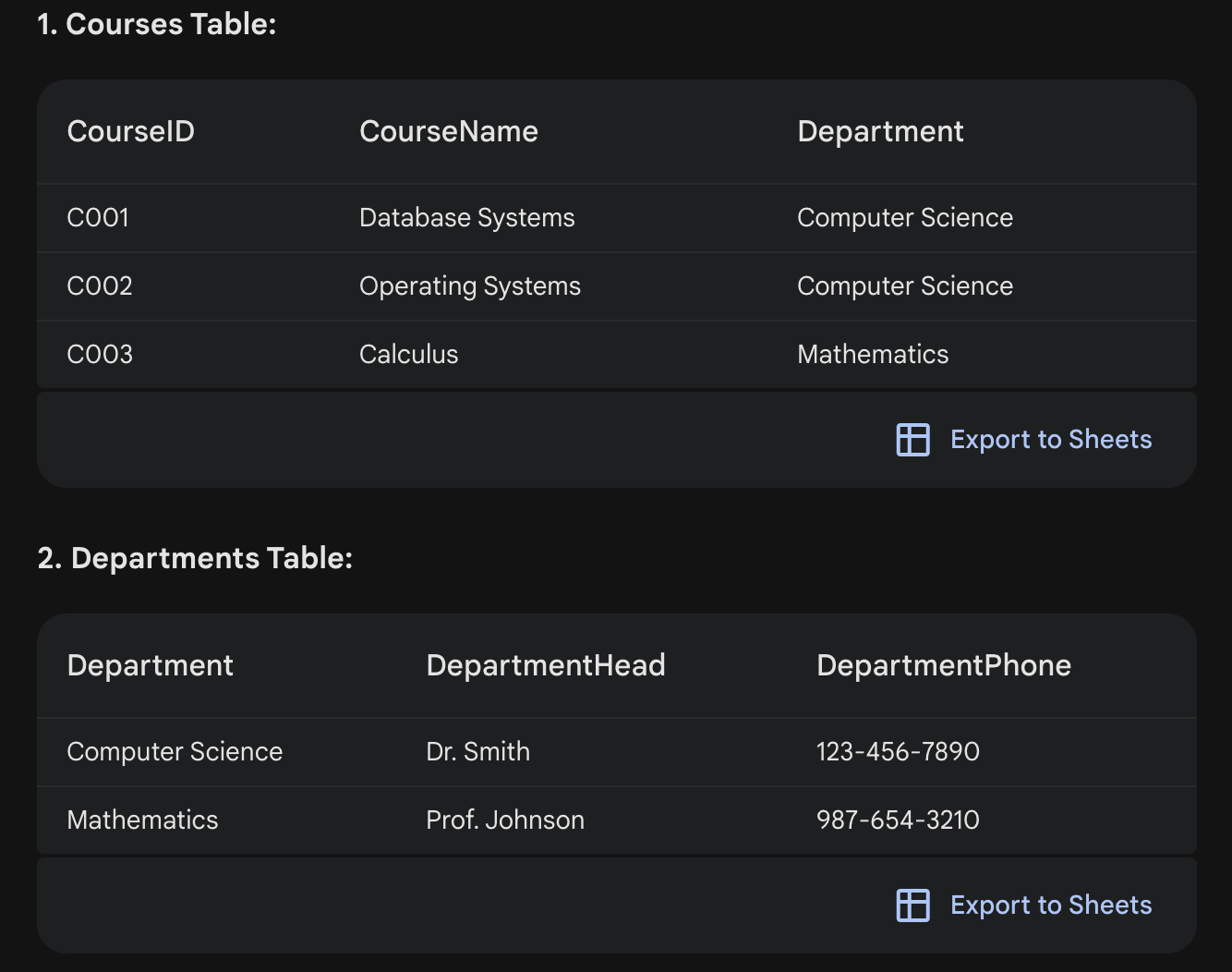
Task: Click phone number 987-654-3210
Action: pyautogui.click(x=897, y=820)
